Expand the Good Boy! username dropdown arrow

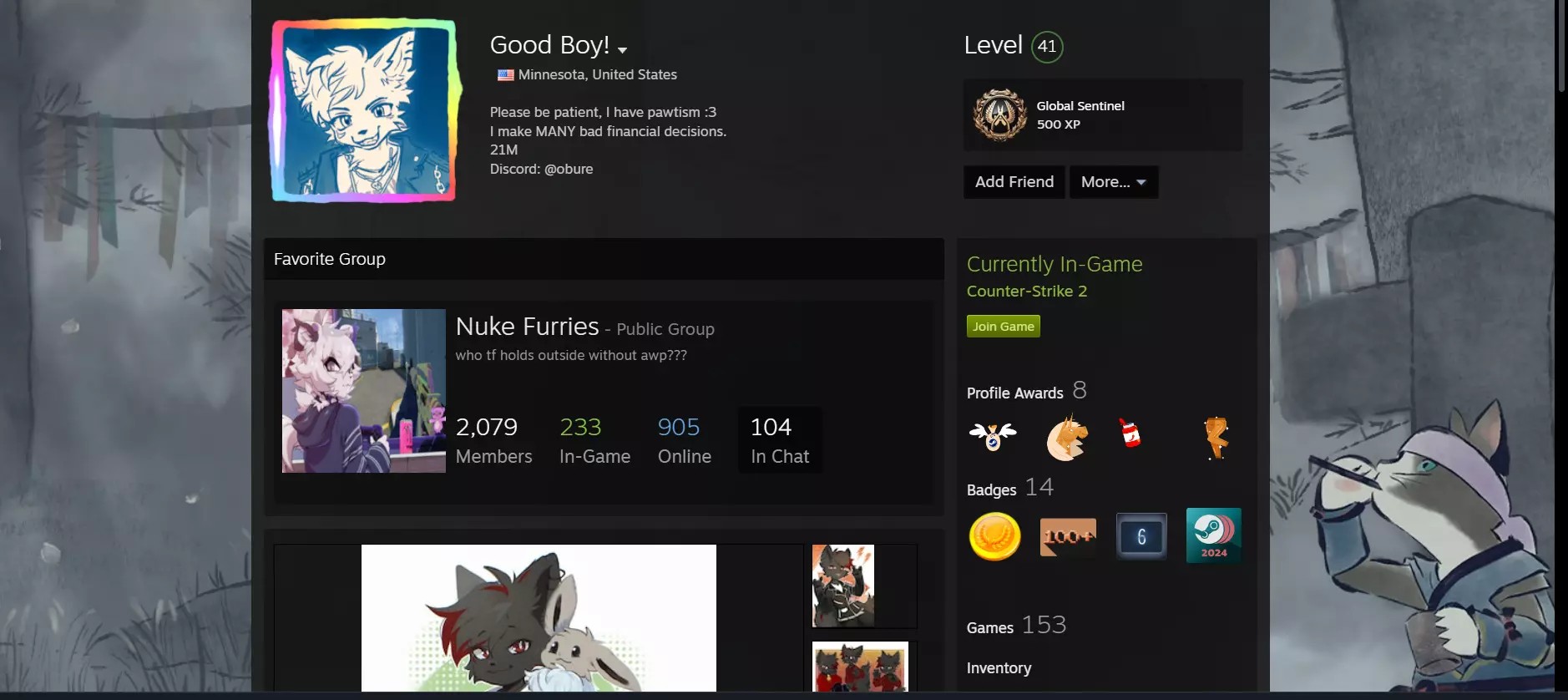click(623, 50)
